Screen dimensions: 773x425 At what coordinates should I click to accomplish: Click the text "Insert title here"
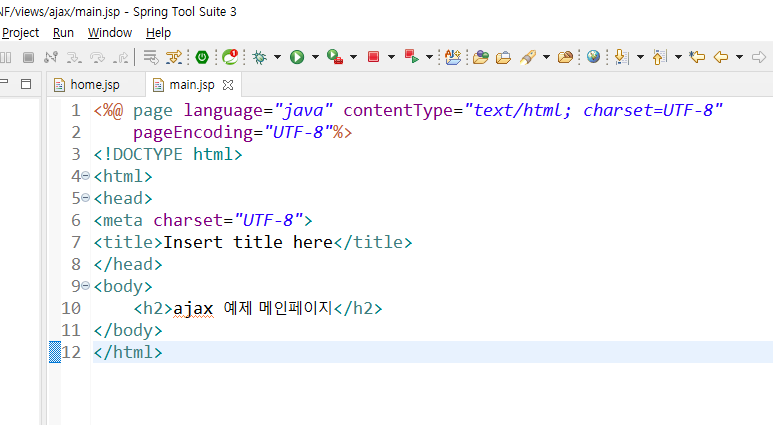(x=247, y=242)
